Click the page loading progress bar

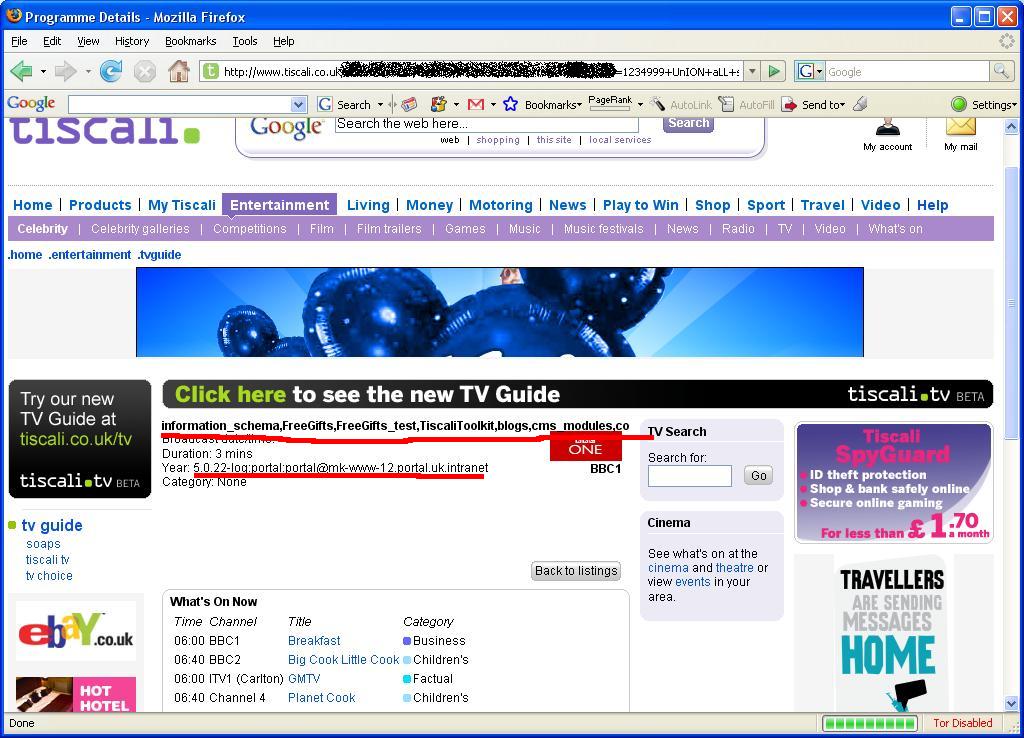(869, 723)
